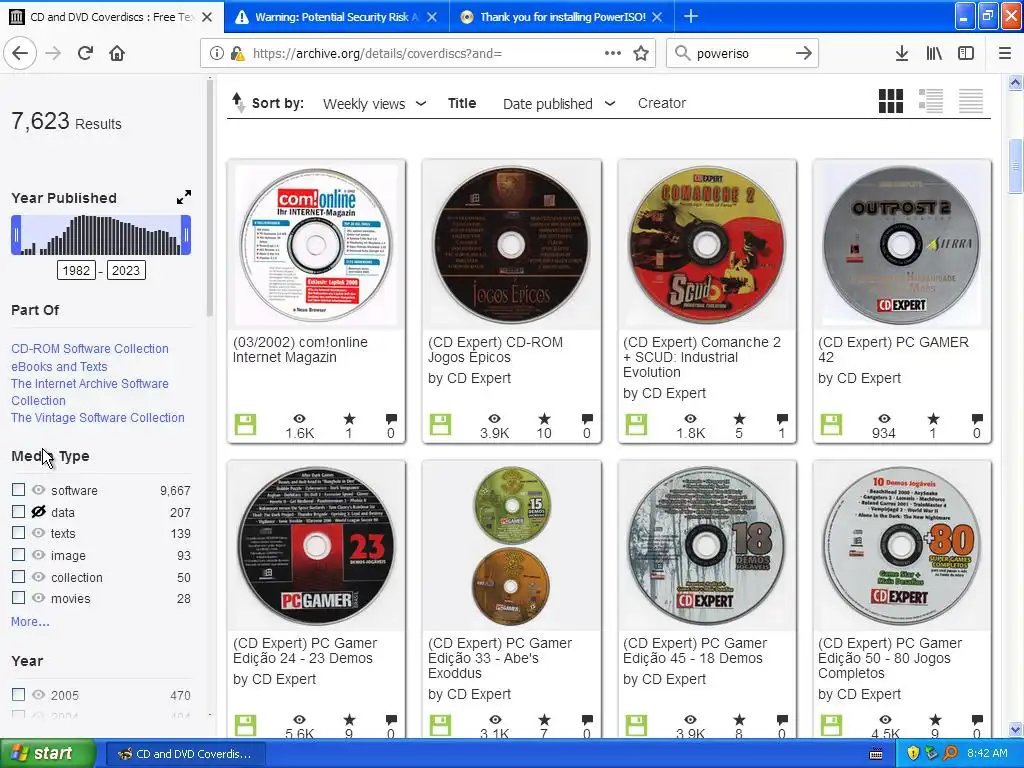Grab the right year range slider handle
Image resolution: width=1024 pixels, height=768 pixels.
pos(186,235)
